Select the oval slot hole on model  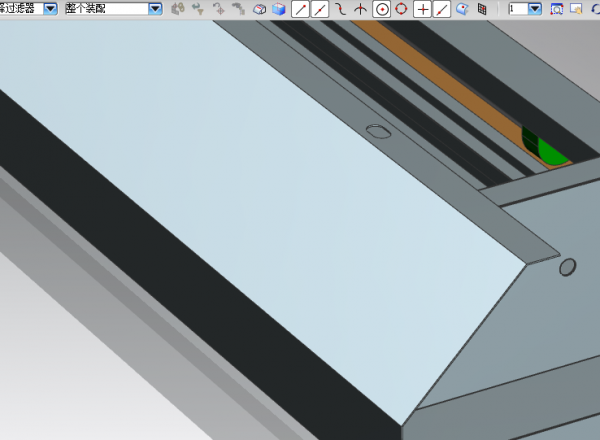click(378, 131)
